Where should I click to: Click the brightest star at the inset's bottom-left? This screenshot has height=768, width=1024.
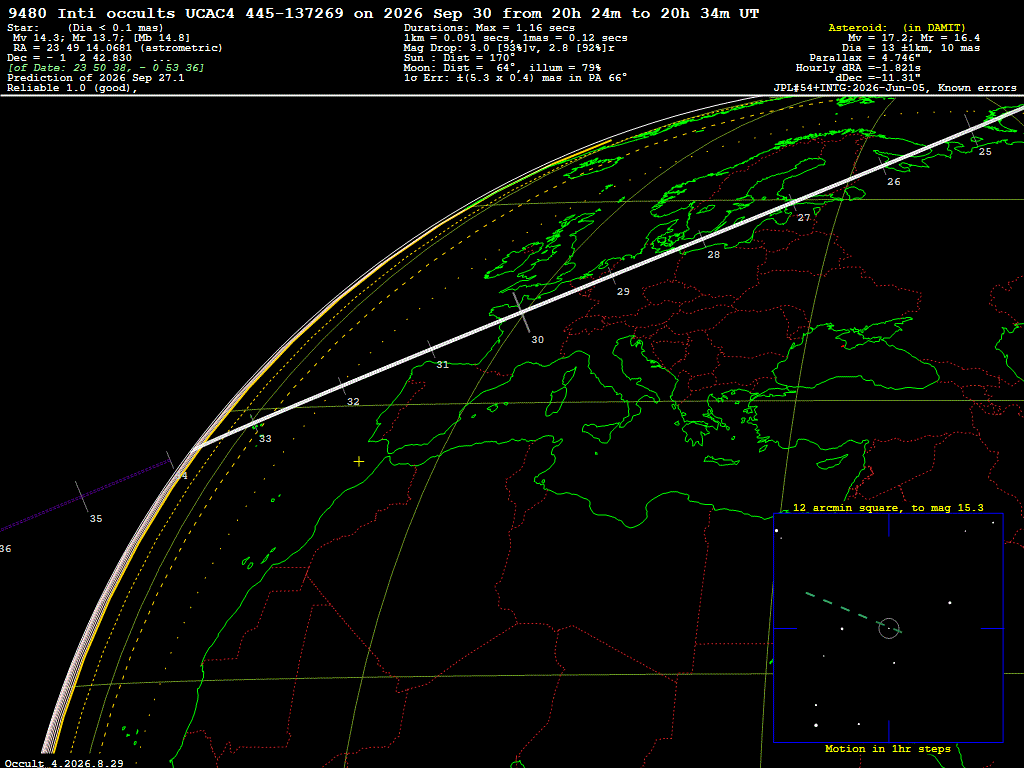point(816,725)
